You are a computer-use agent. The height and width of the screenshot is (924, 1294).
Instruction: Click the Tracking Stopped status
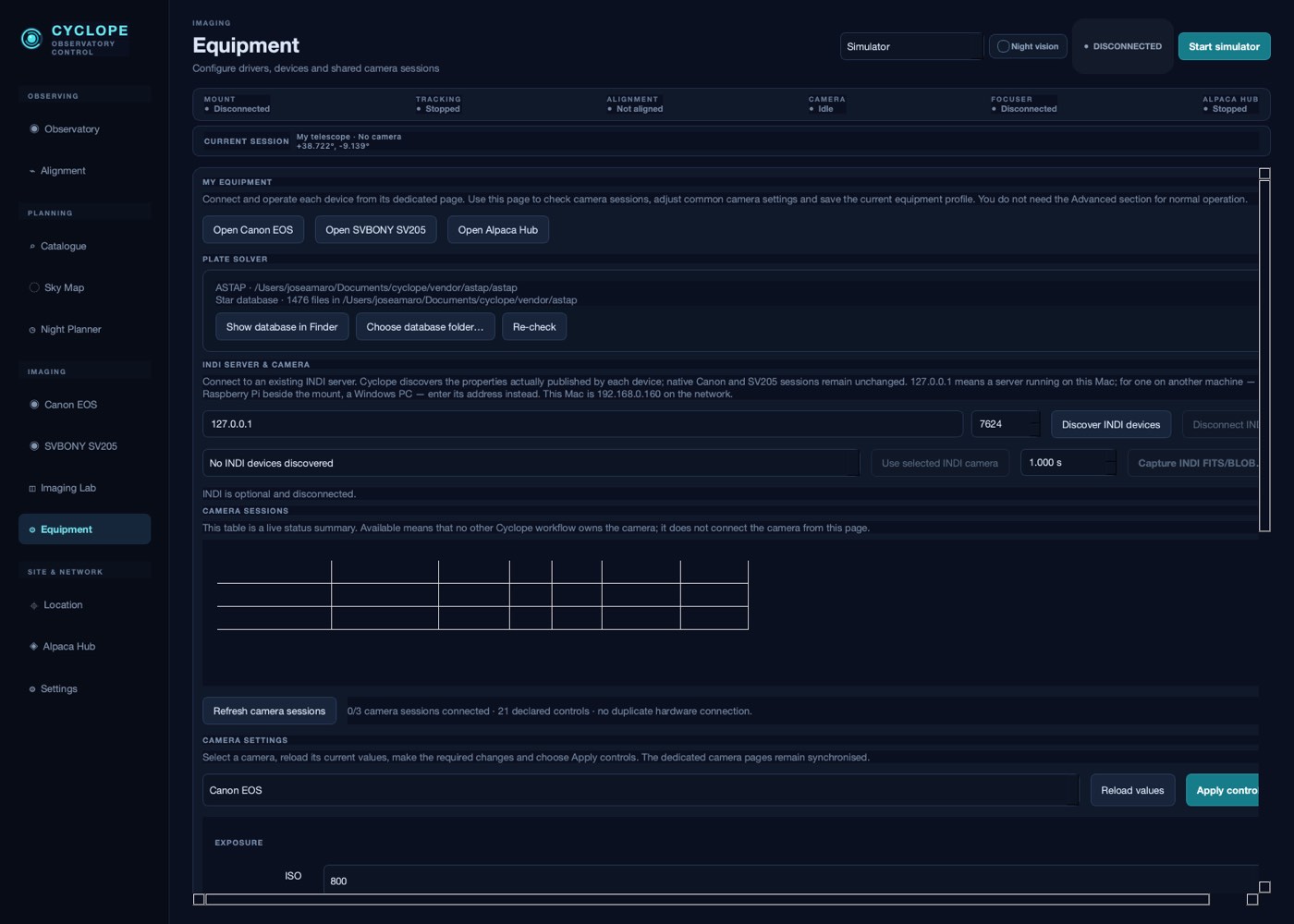[438, 104]
